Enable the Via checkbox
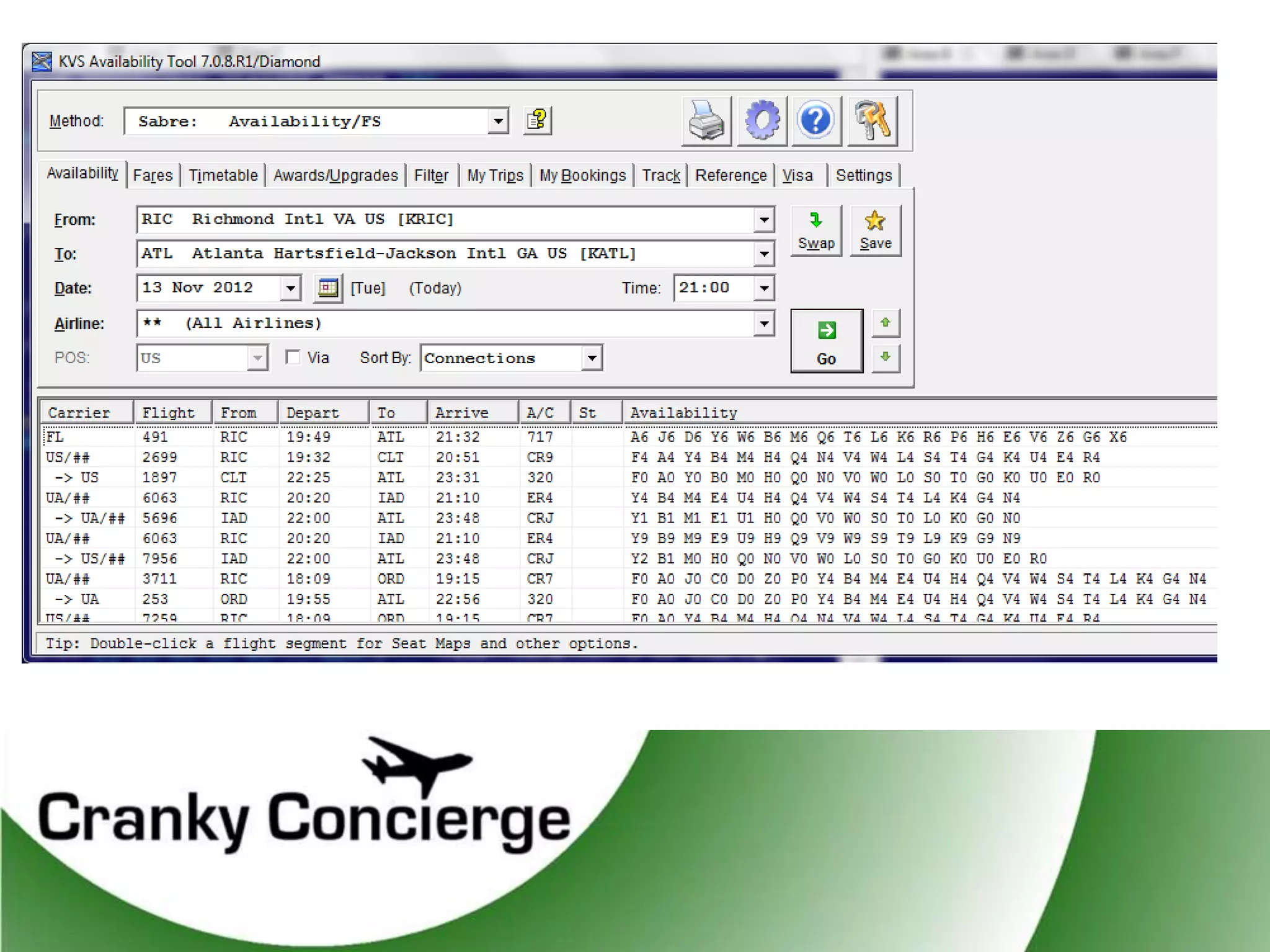 293,358
